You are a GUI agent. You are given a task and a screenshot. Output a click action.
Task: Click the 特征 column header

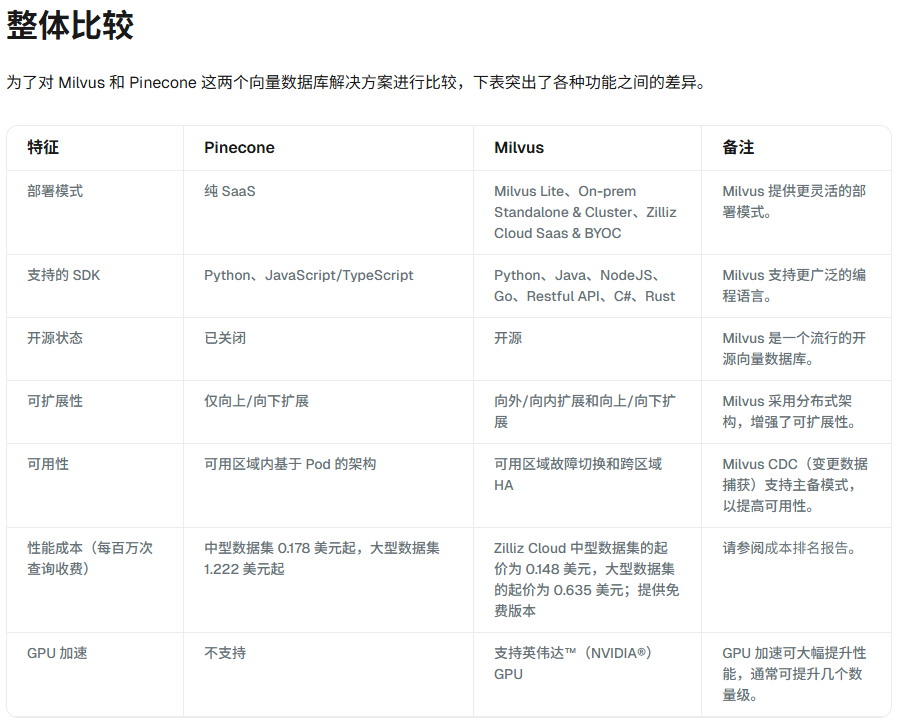tap(43, 148)
